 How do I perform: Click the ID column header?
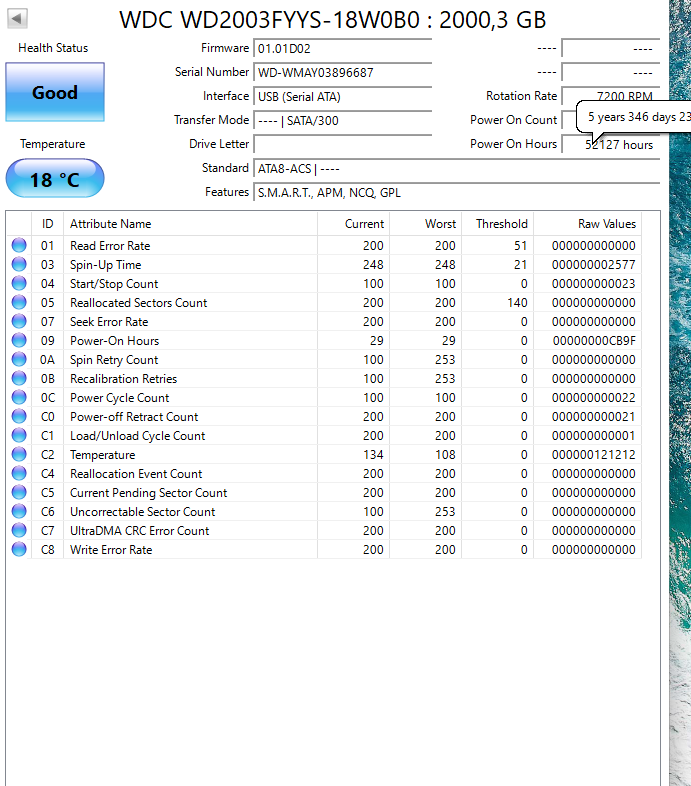(x=48, y=224)
